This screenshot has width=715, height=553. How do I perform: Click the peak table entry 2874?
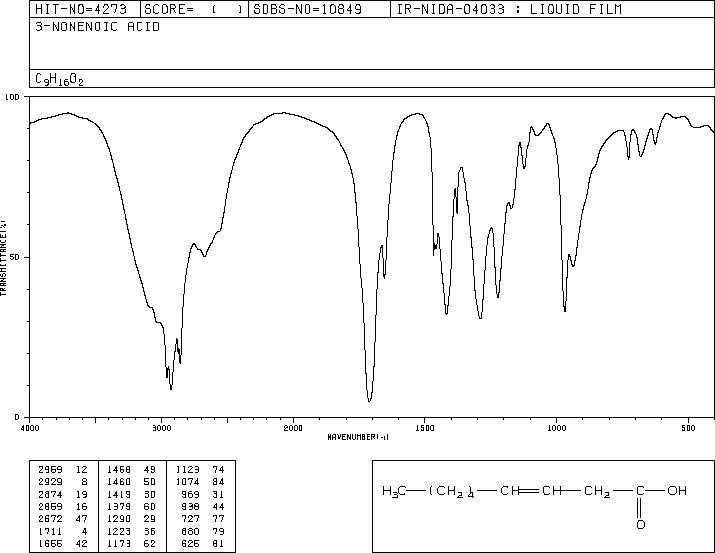pyautogui.click(x=50, y=494)
